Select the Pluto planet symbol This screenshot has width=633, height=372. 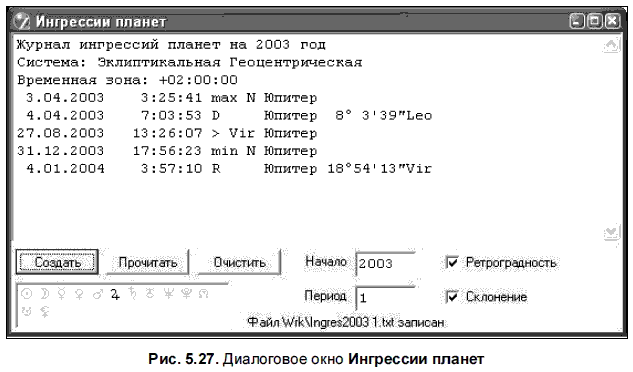click(x=186, y=293)
